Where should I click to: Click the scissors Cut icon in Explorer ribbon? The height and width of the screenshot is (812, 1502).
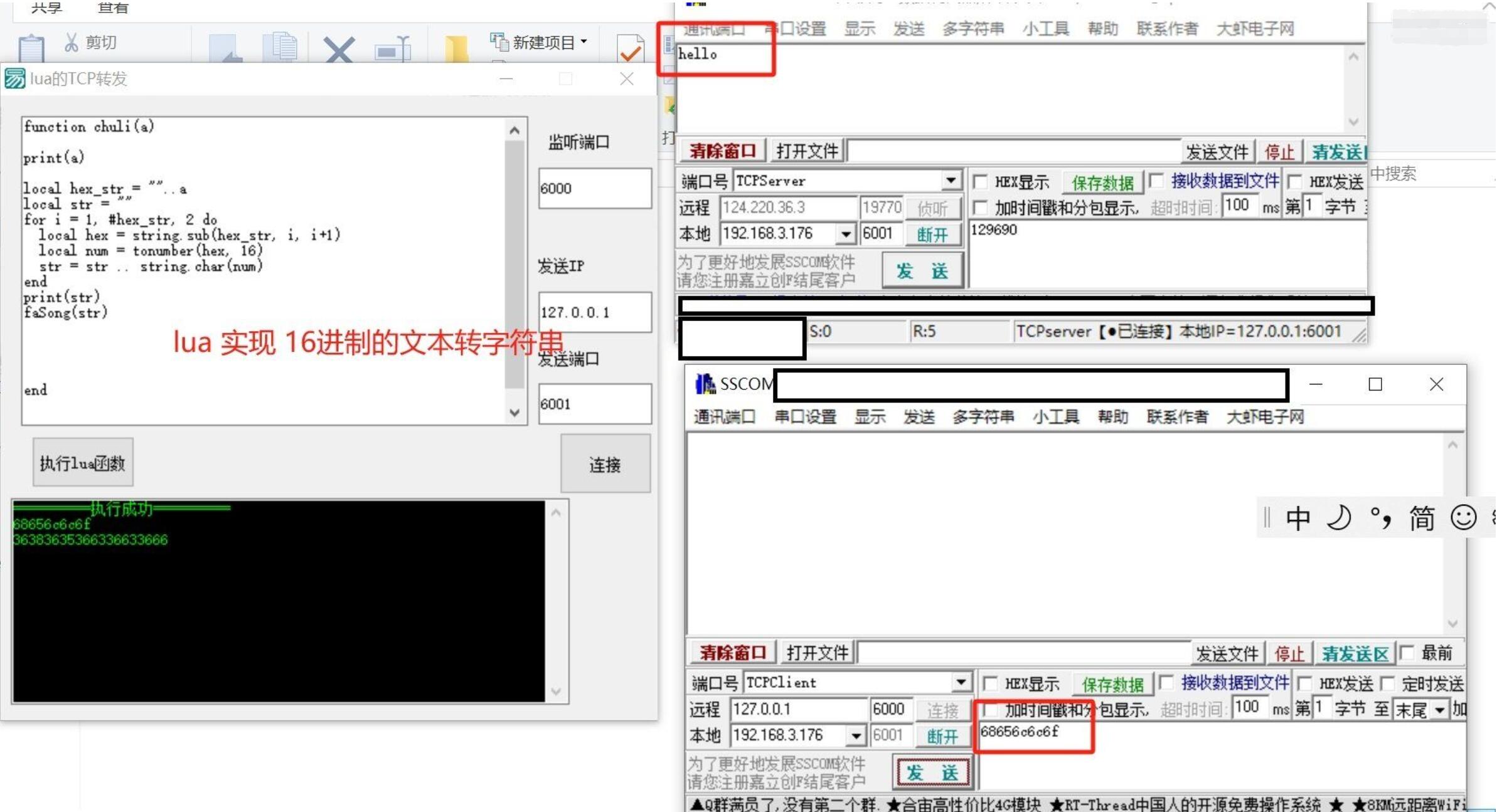click(71, 42)
